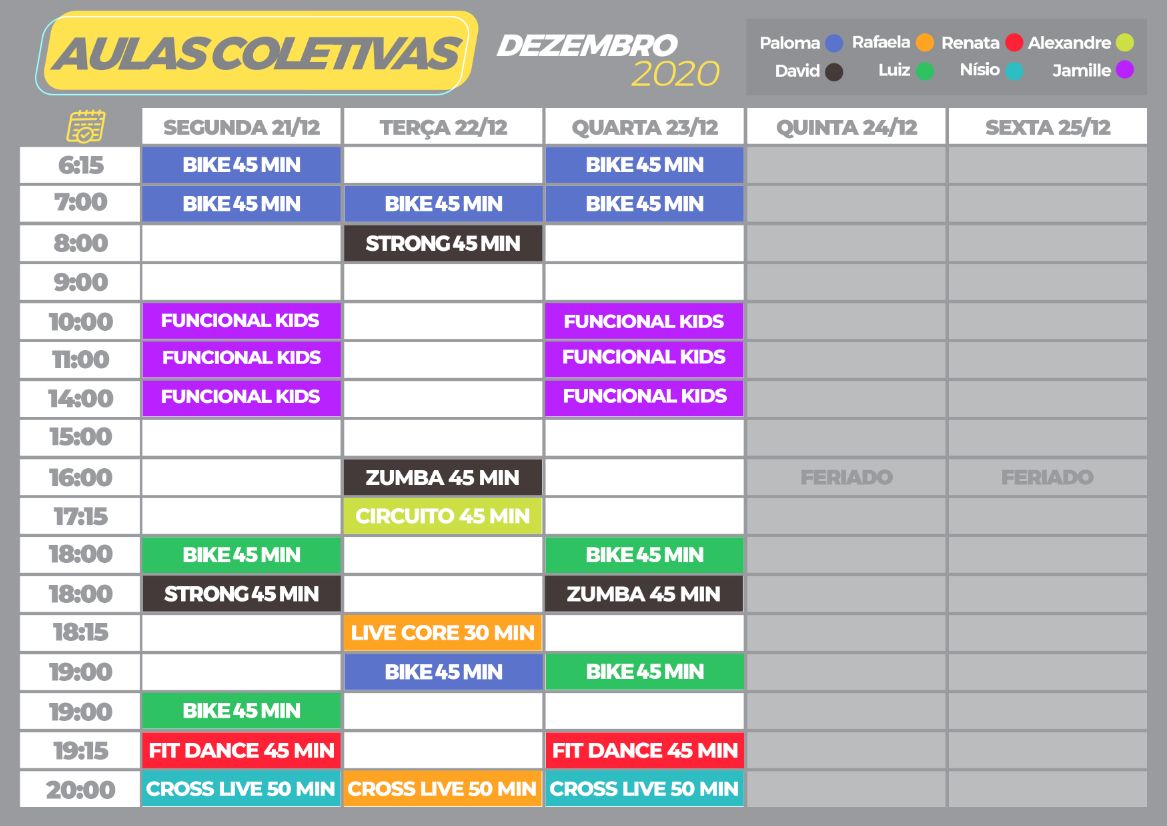Click the Zumba 45 Min class at 16:00
1167x826 pixels.
pyautogui.click(x=443, y=477)
